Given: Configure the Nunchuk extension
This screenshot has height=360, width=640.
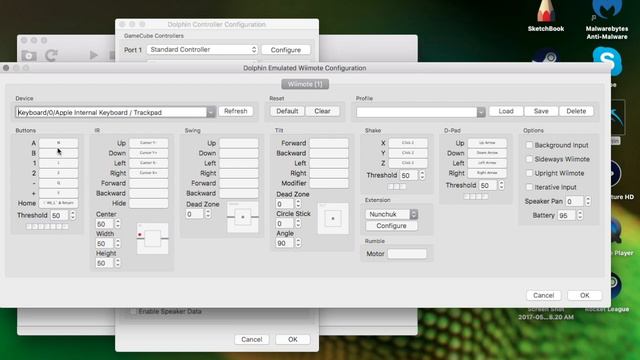Looking at the screenshot, I should click(x=391, y=226).
